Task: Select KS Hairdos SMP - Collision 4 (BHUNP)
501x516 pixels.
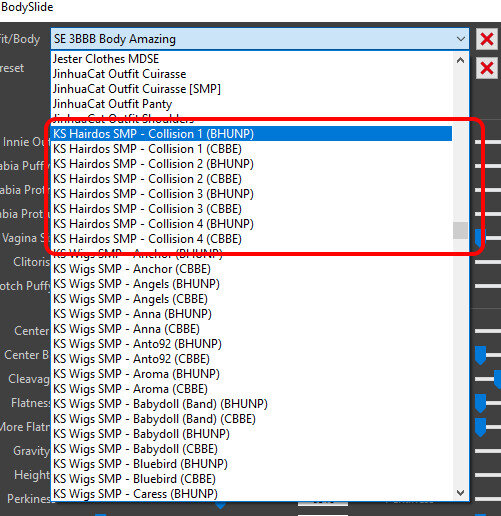Action: pyautogui.click(x=252, y=224)
